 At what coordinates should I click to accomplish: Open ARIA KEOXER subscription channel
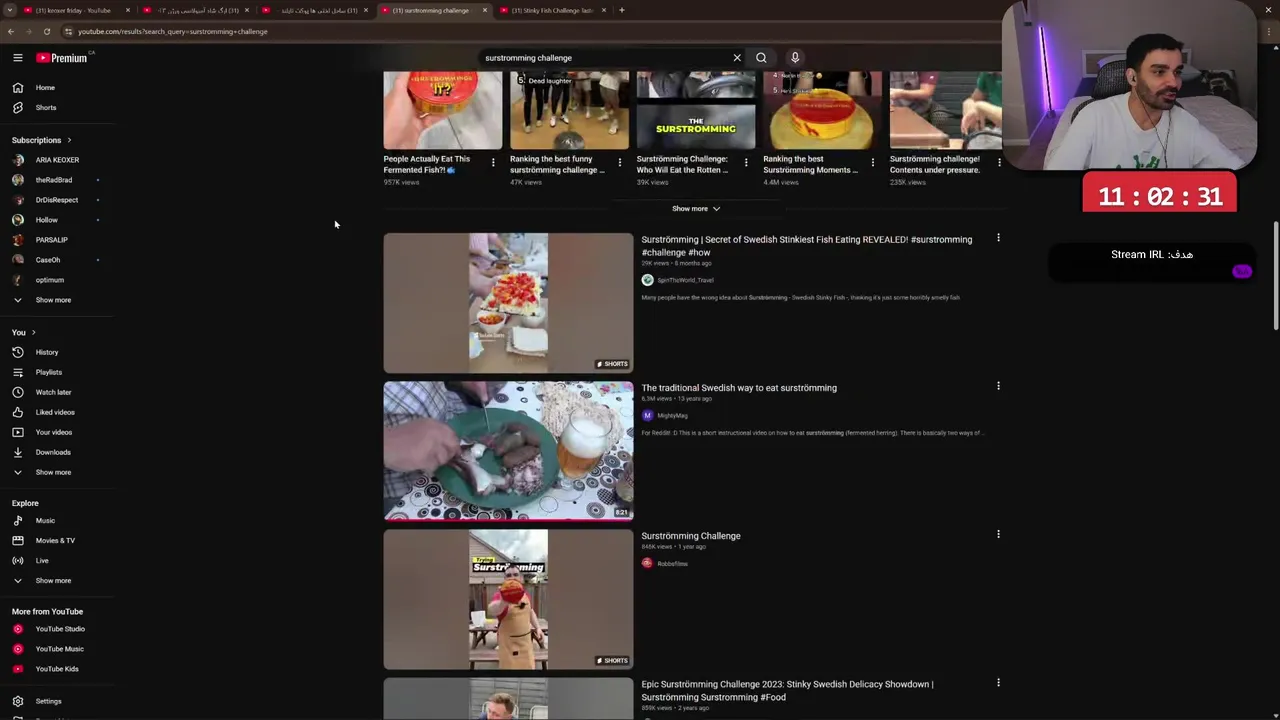coord(56,160)
